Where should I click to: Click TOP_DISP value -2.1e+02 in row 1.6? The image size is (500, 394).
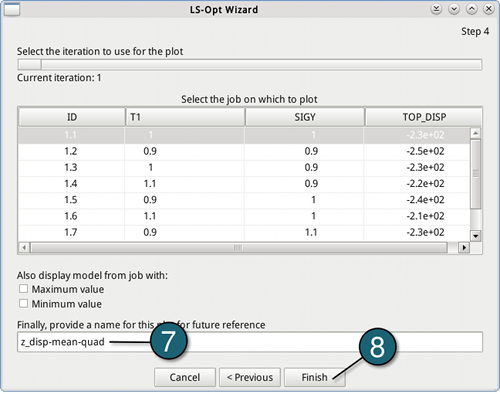point(425,216)
